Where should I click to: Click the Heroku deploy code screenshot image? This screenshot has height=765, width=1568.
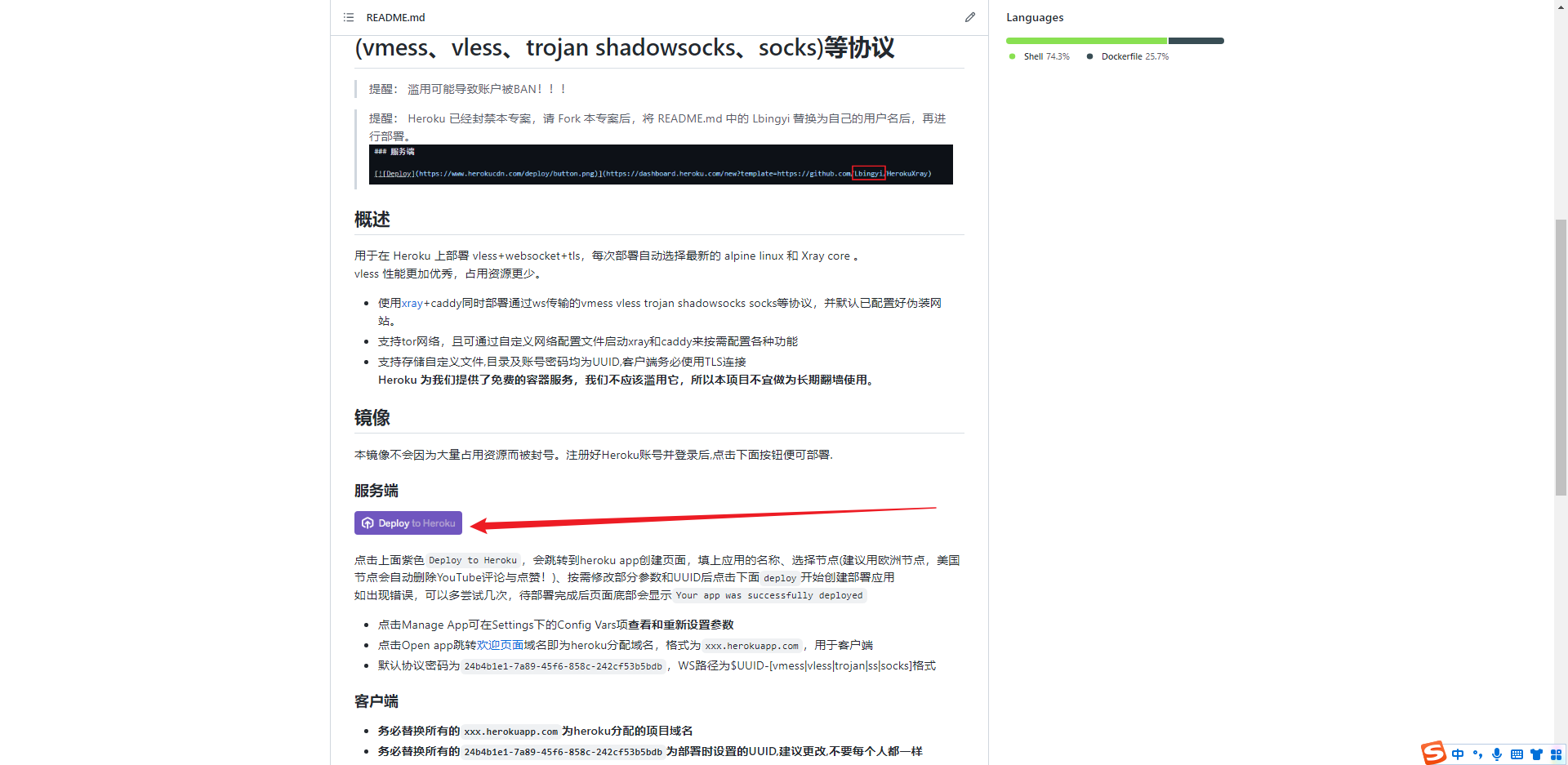coord(661,164)
